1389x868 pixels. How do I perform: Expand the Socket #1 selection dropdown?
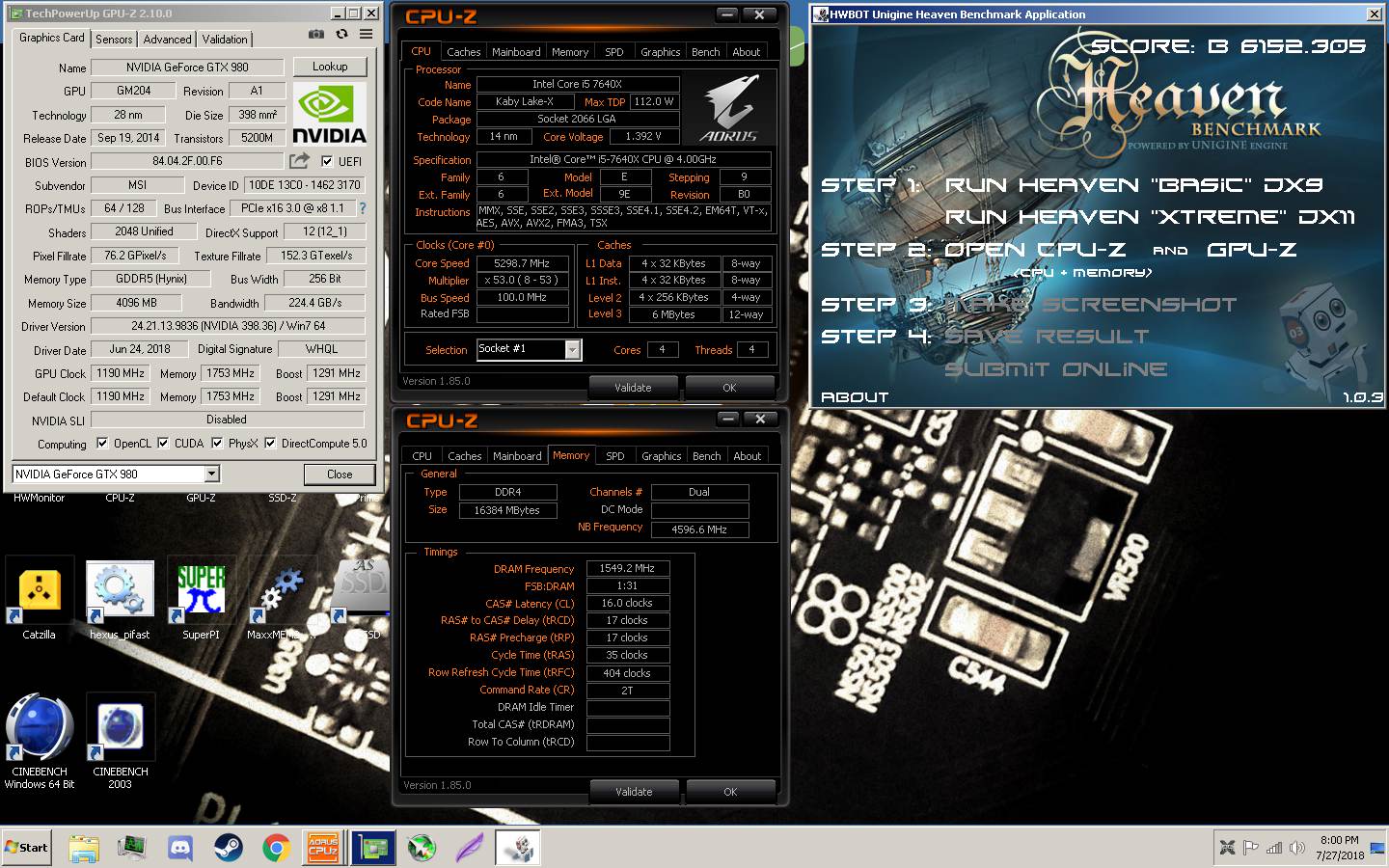pos(572,349)
